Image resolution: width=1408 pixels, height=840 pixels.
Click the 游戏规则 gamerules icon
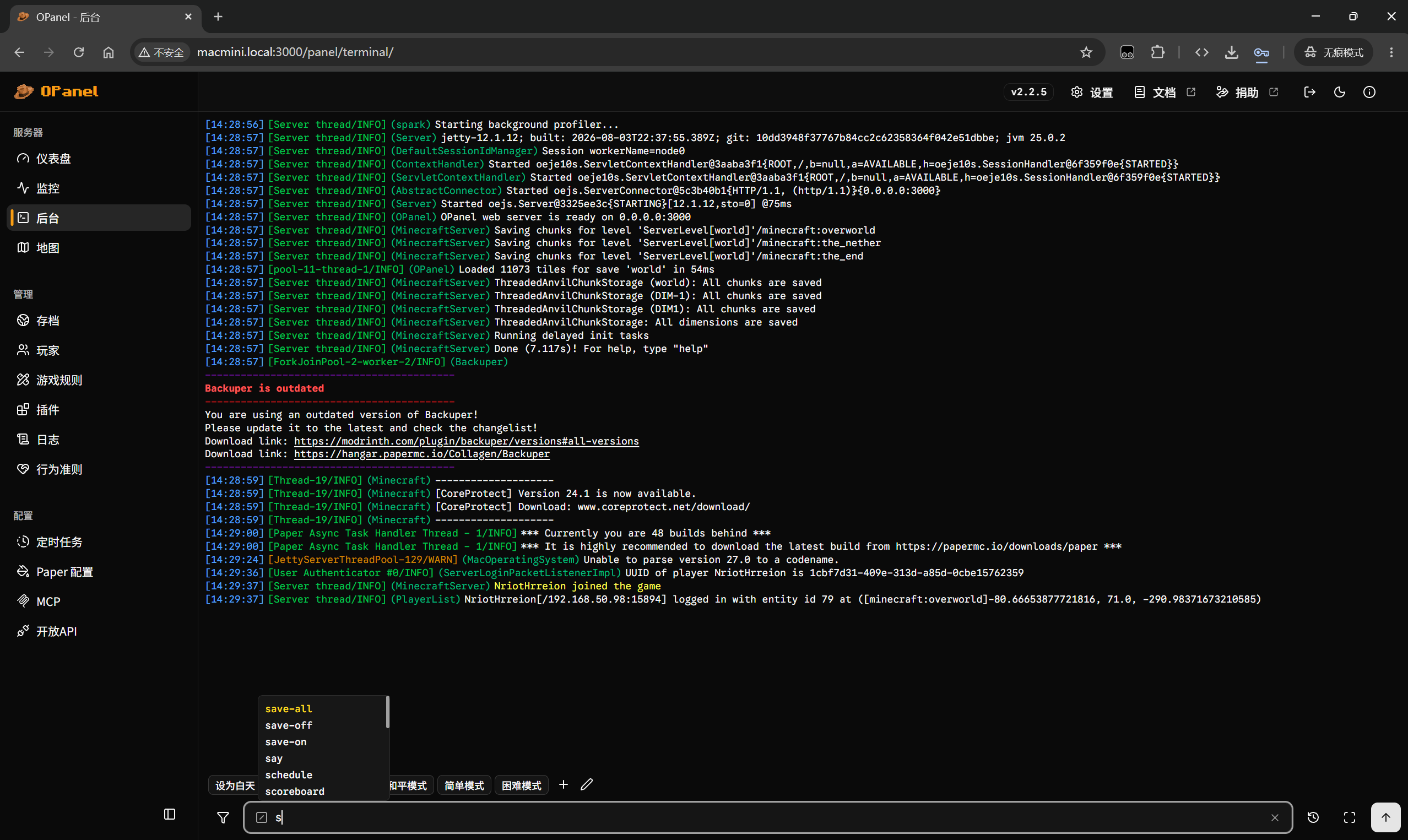(x=23, y=380)
